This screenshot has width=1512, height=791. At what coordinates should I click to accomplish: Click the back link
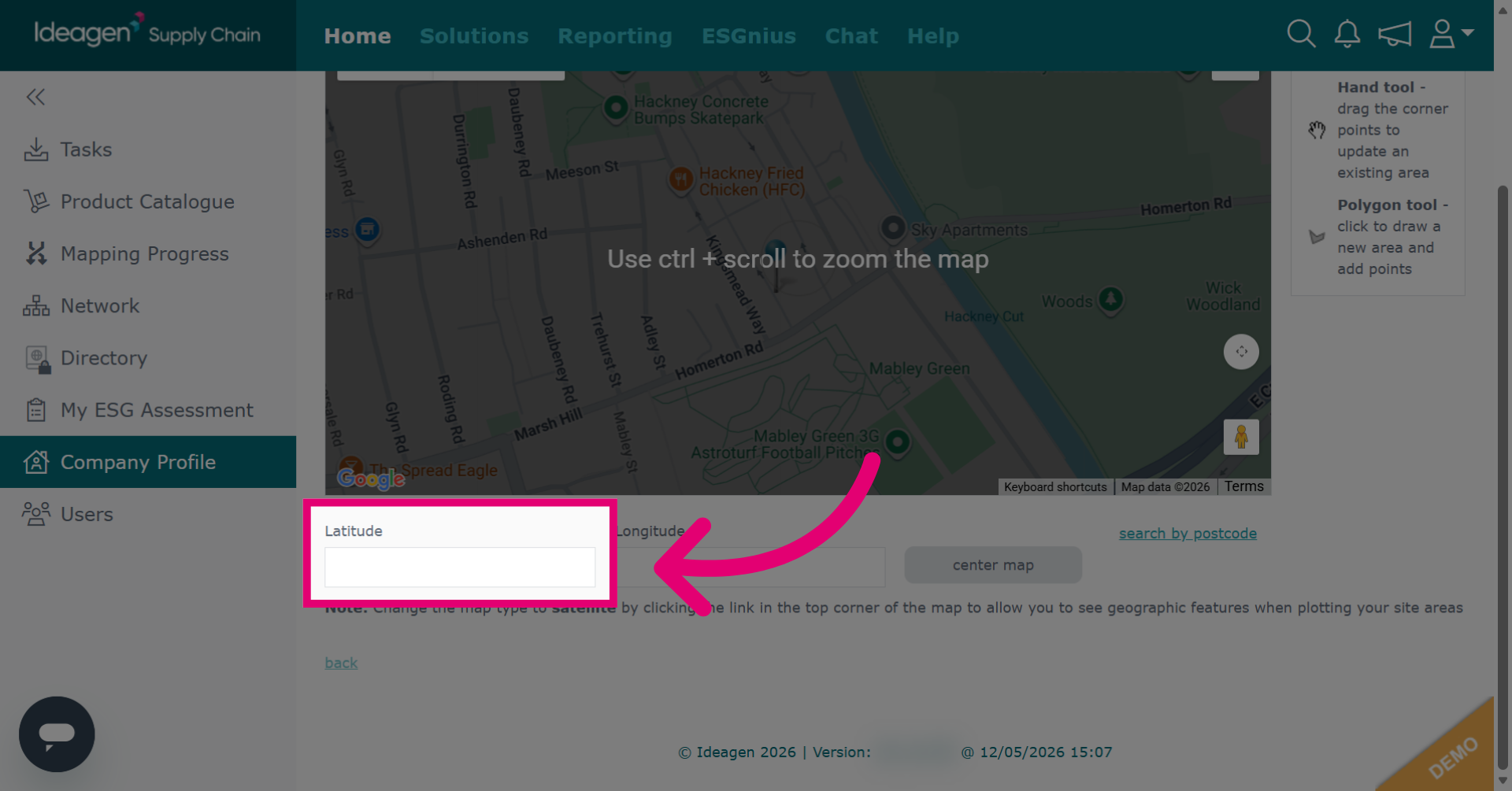point(341,663)
